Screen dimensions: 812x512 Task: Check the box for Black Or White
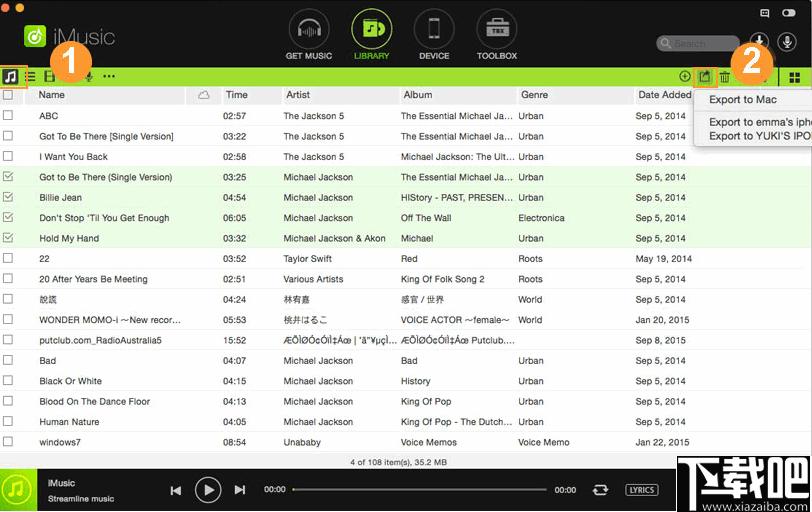click(8, 380)
